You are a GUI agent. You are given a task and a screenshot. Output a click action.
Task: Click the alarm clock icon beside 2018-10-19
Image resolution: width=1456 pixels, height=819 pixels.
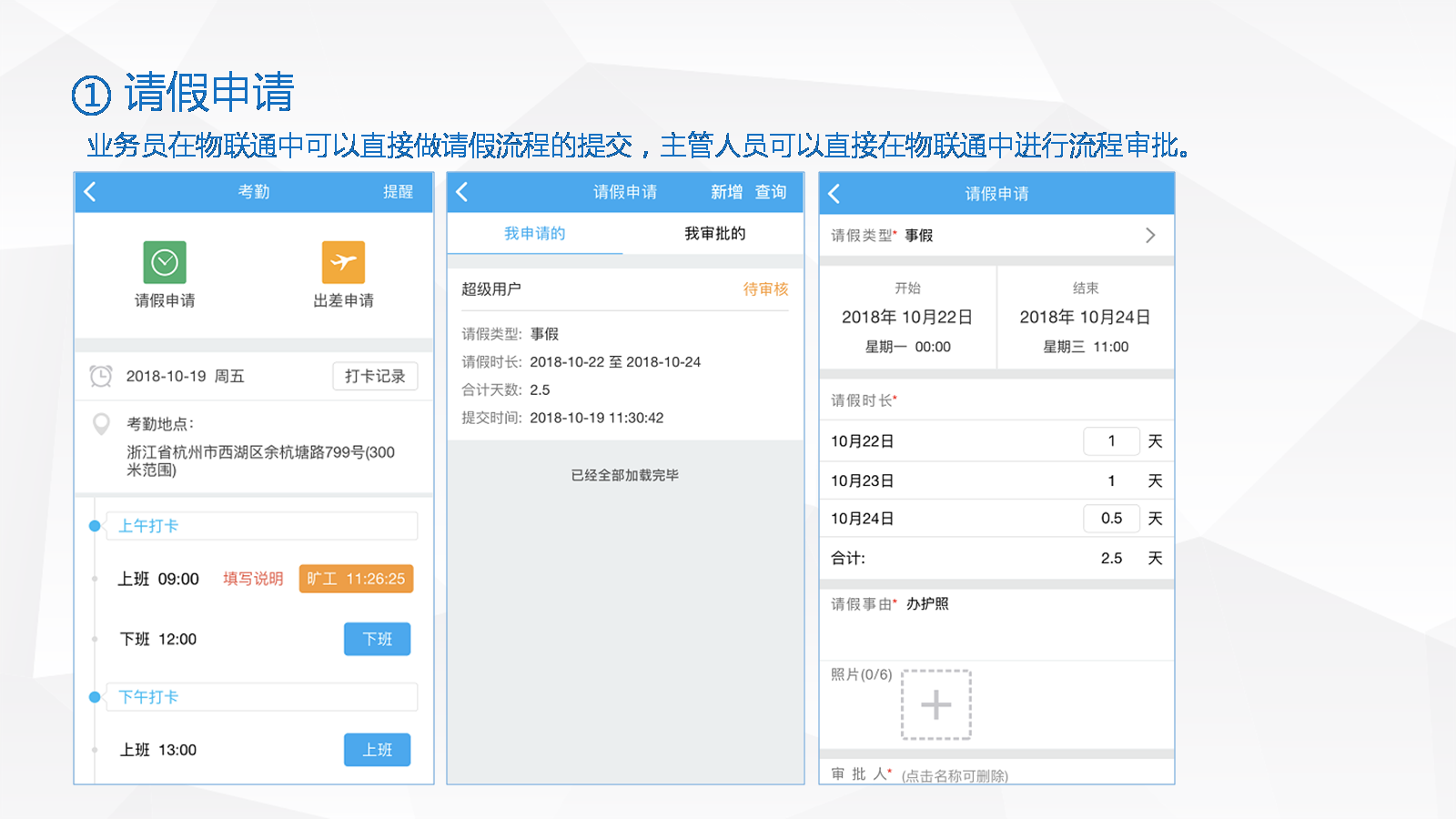coord(101,376)
